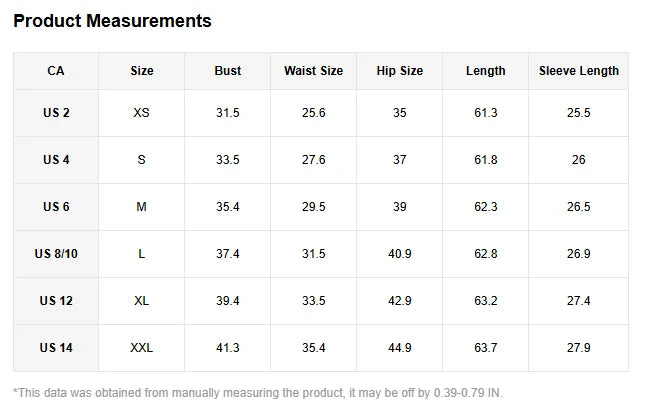This screenshot has height=411, width=664.
Task: Select sleeve length value 27.9
Action: (578, 348)
